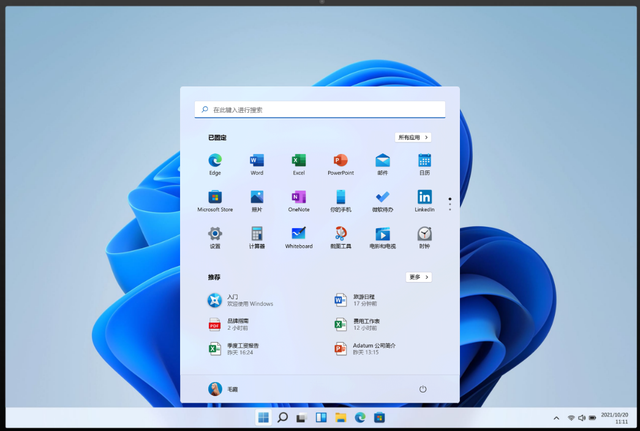Show hidden tray icons chevron
Image resolution: width=640 pixels, height=431 pixels.
tap(556, 418)
